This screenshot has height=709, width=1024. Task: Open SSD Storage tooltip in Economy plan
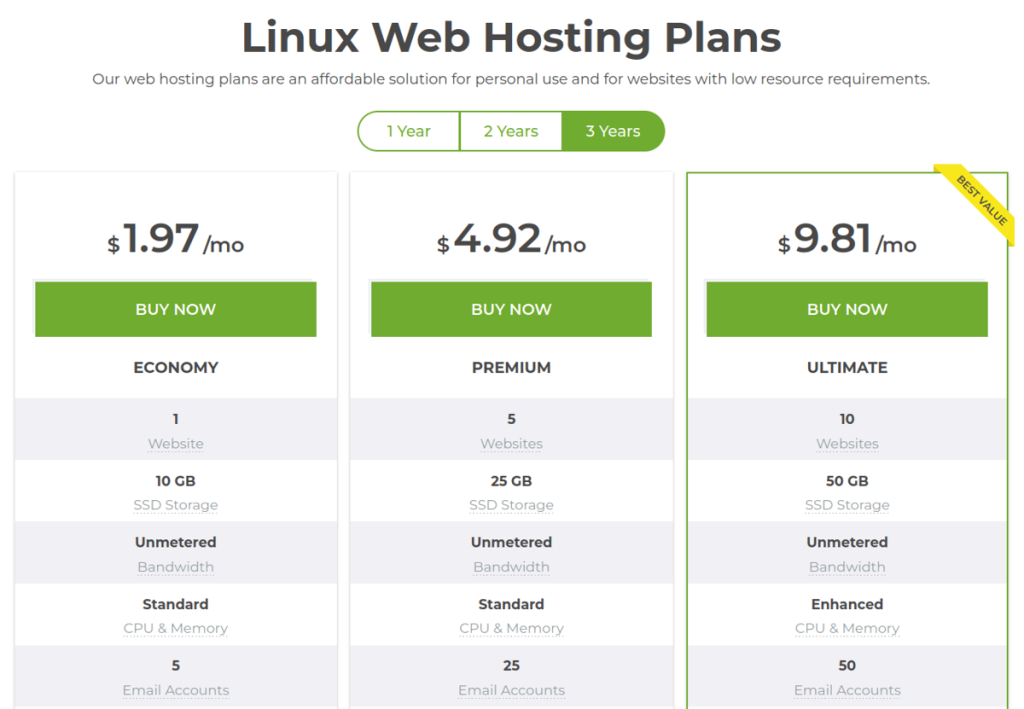tap(176, 505)
